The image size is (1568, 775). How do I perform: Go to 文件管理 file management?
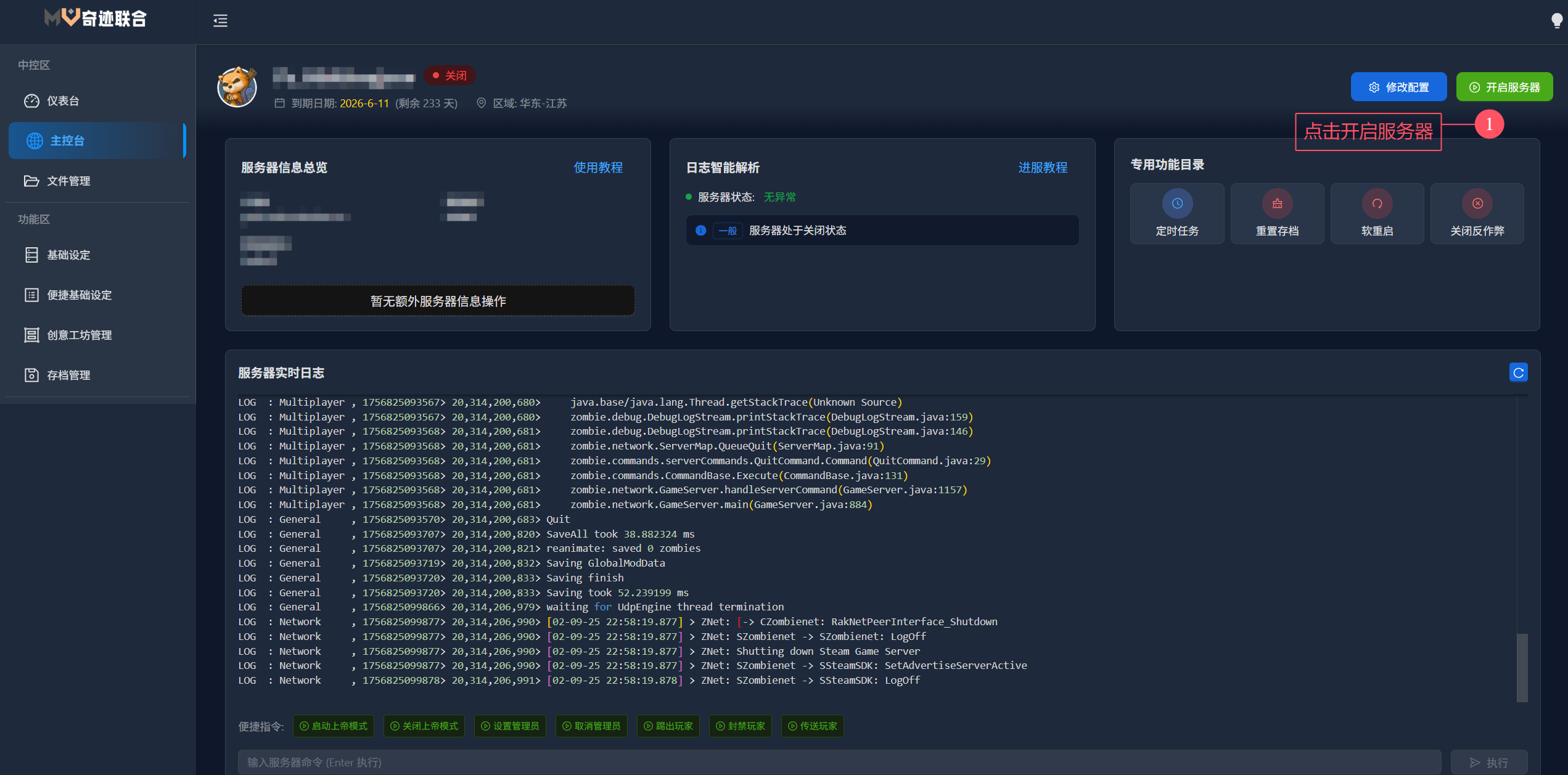click(x=68, y=181)
